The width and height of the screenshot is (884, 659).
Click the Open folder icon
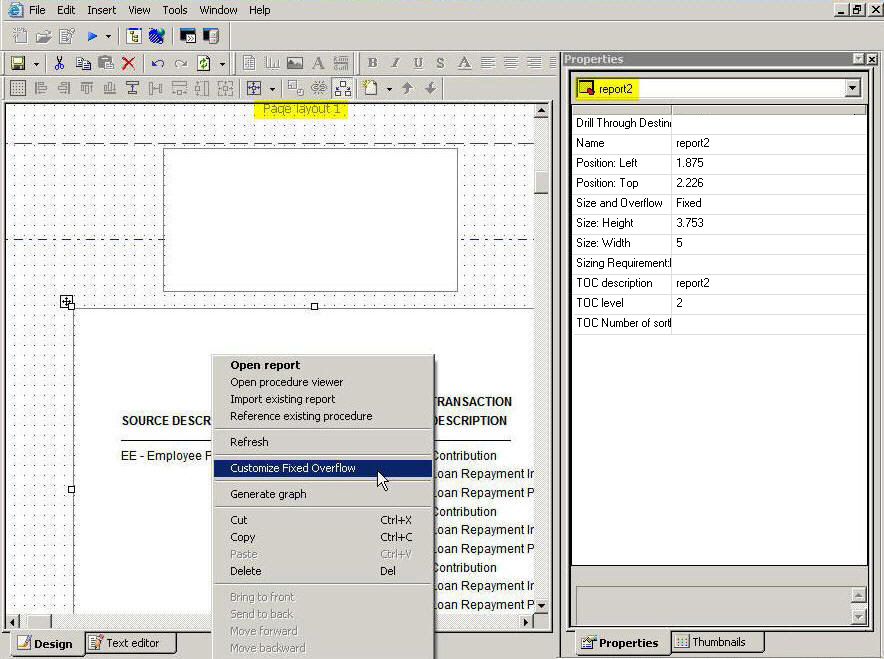coord(43,36)
